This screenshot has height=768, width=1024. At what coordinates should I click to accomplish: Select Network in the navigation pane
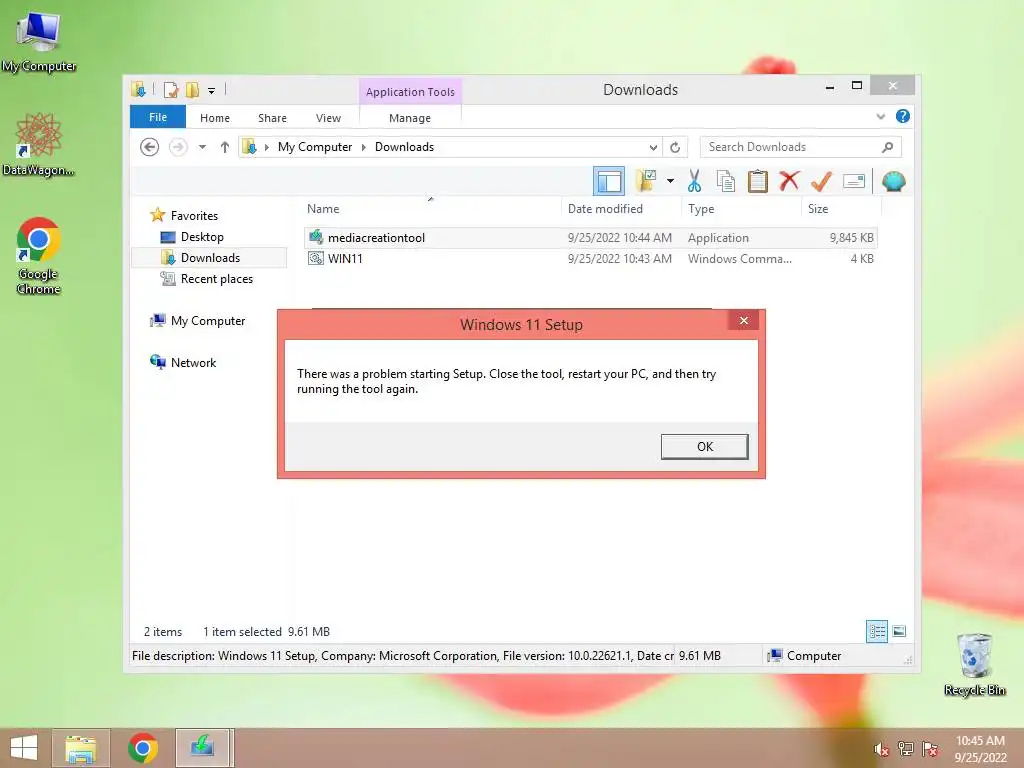[x=193, y=362]
